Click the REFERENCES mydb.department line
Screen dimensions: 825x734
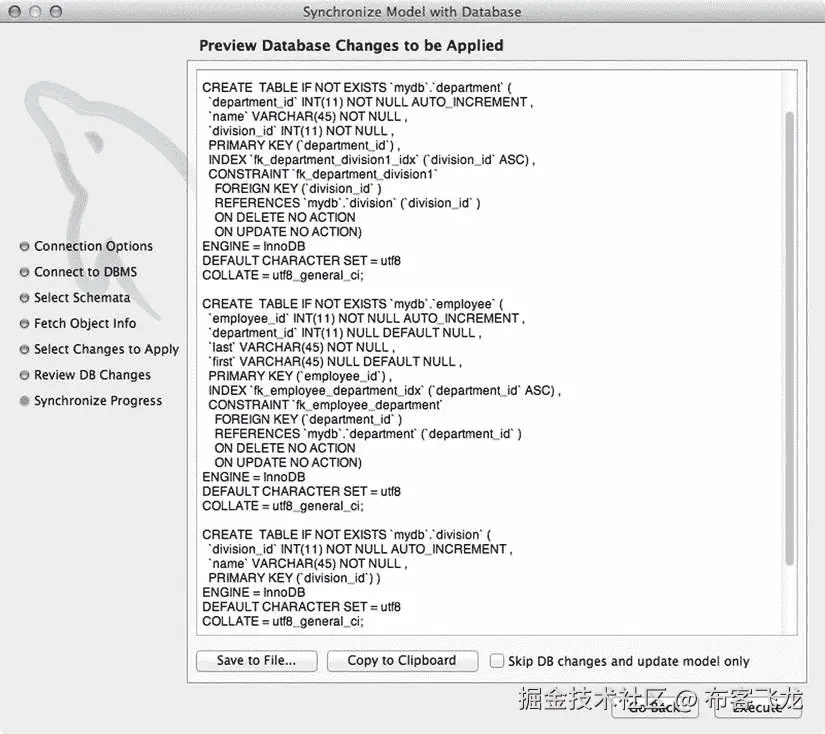(x=368, y=434)
